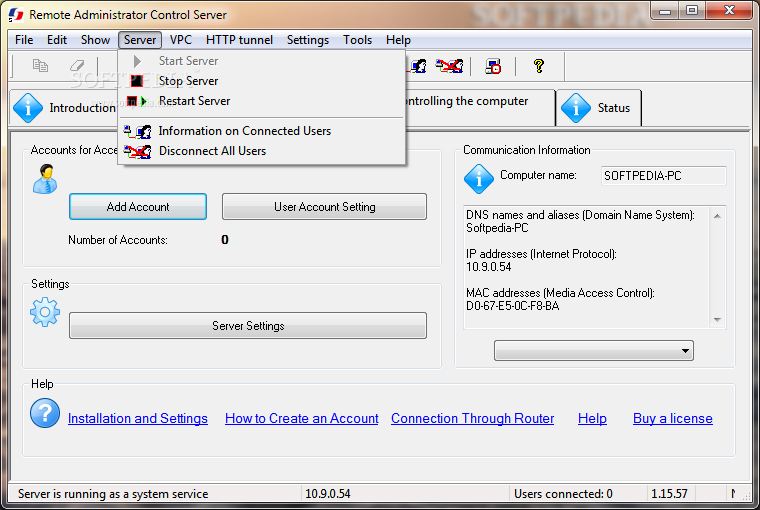
Task: Click the blue info icon beside Computer name
Action: [478, 178]
